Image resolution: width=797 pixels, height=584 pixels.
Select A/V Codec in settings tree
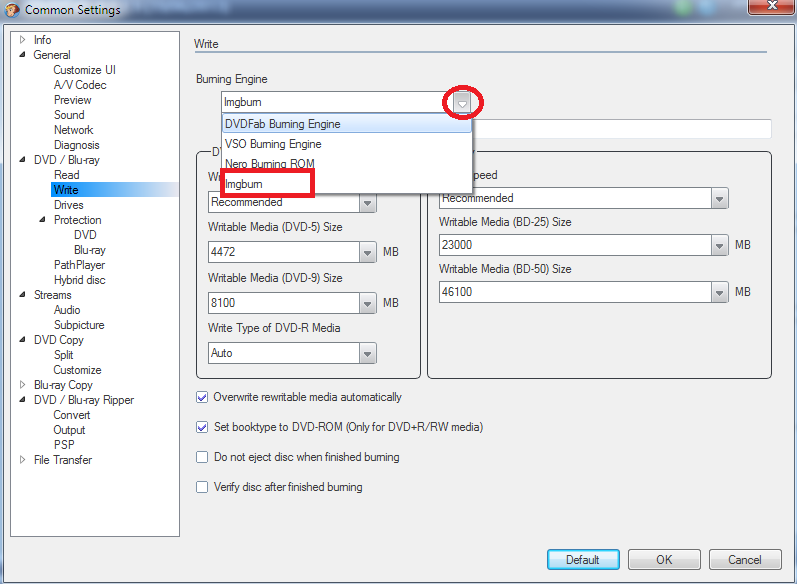click(80, 85)
